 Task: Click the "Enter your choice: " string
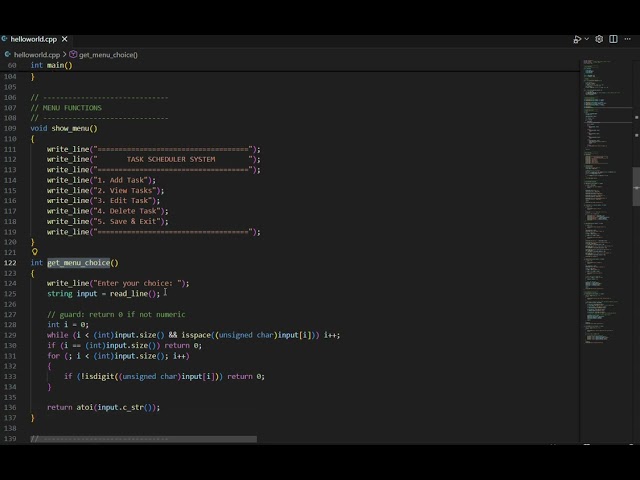tap(137, 283)
